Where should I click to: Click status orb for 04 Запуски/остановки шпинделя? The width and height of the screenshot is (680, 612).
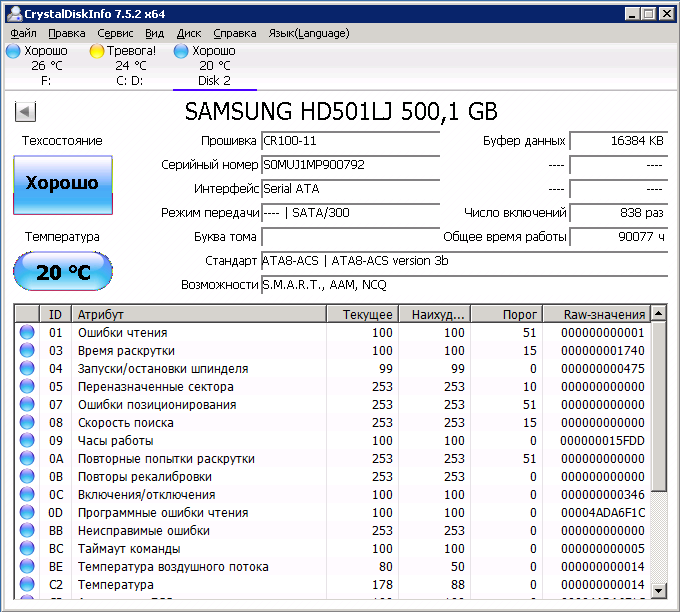point(27,368)
